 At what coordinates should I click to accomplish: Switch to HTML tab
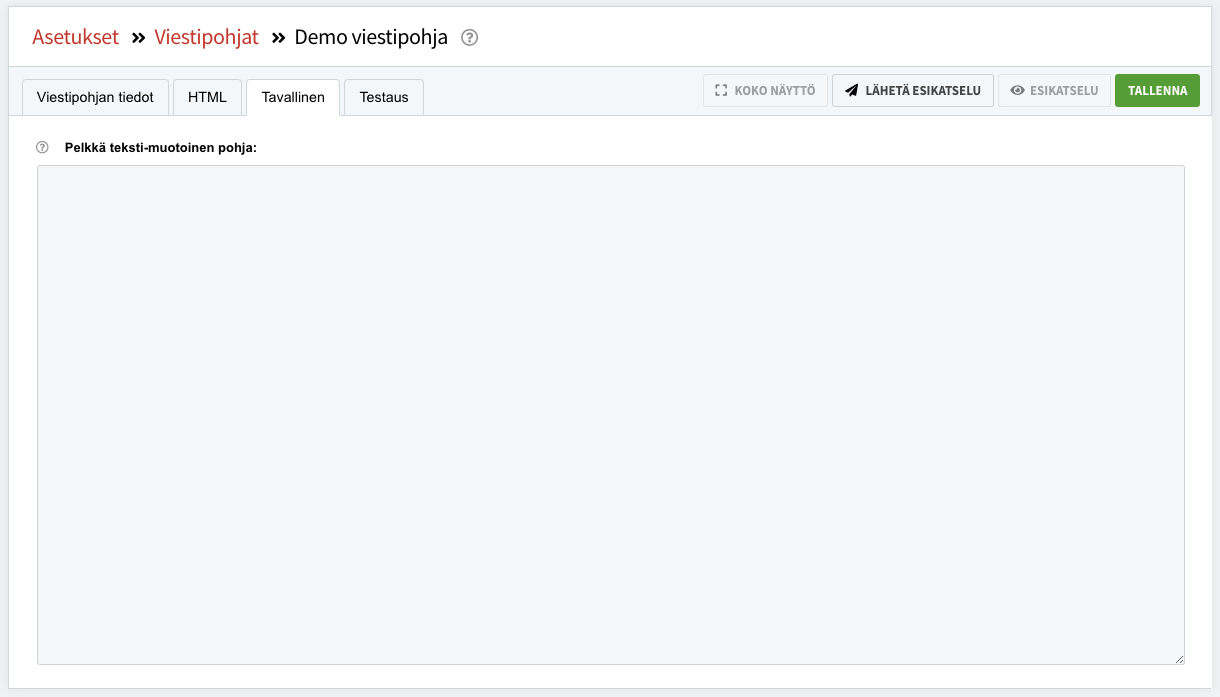click(x=208, y=98)
